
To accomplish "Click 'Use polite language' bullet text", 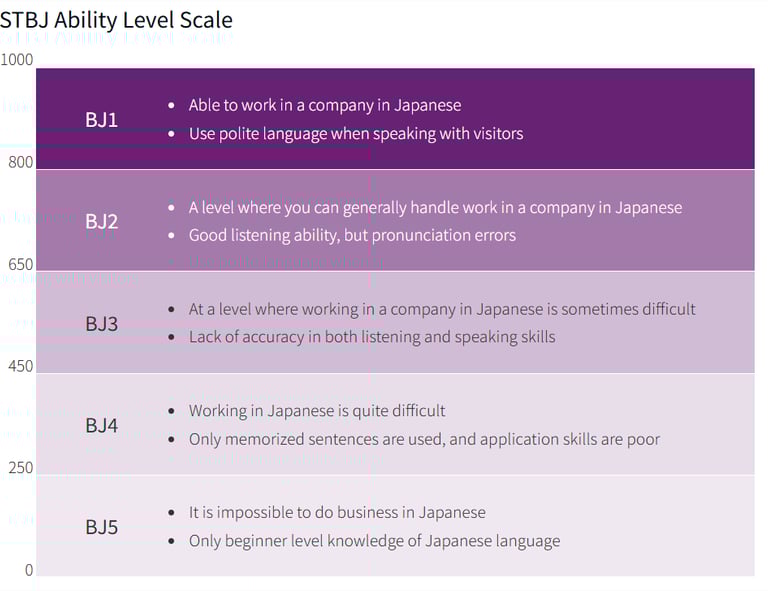I will 355,133.
